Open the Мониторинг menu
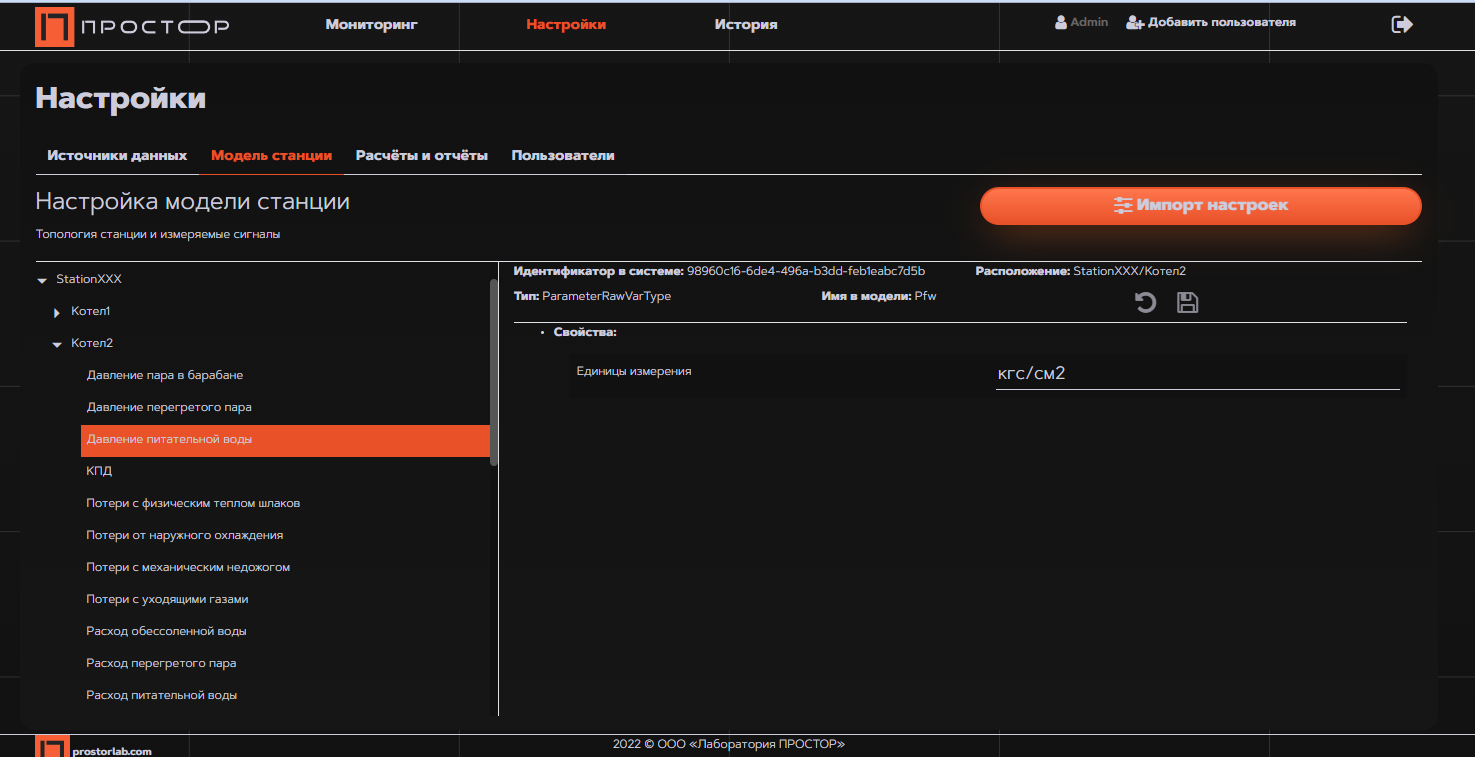Image resolution: width=1475 pixels, height=757 pixels. (x=371, y=25)
